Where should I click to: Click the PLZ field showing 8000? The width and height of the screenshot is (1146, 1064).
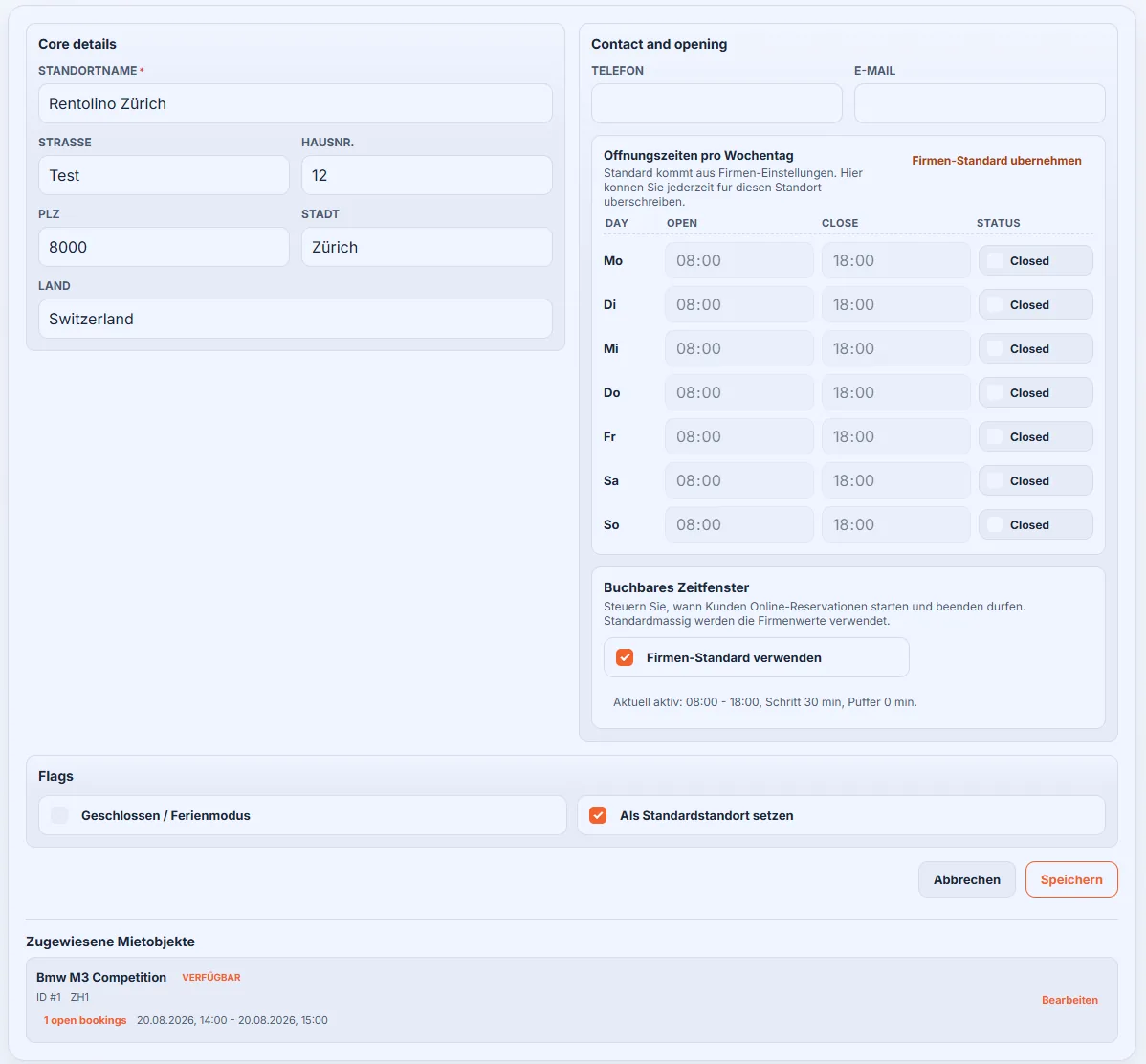tap(164, 247)
